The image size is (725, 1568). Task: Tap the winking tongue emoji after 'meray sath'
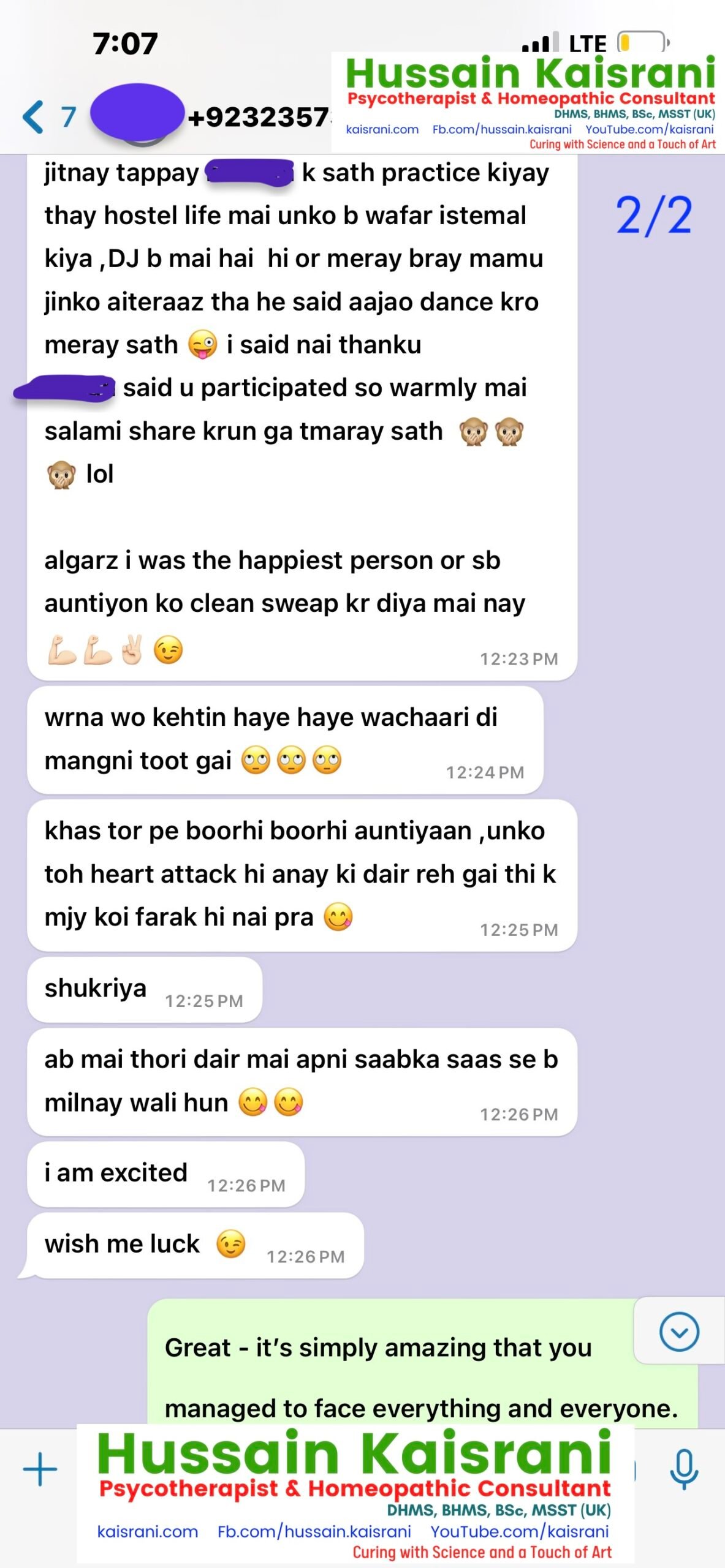[202, 344]
